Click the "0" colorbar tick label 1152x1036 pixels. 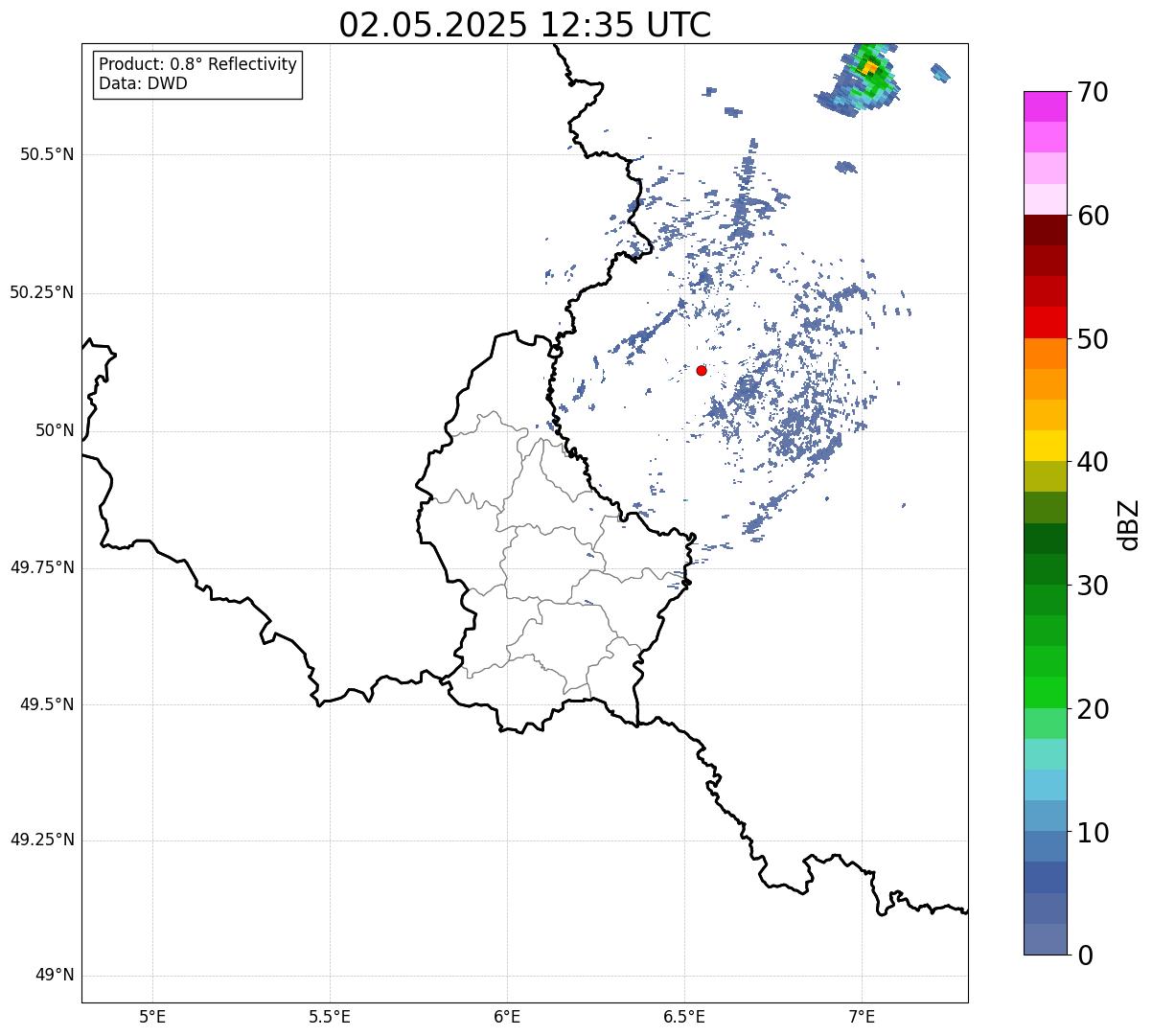point(1085,955)
